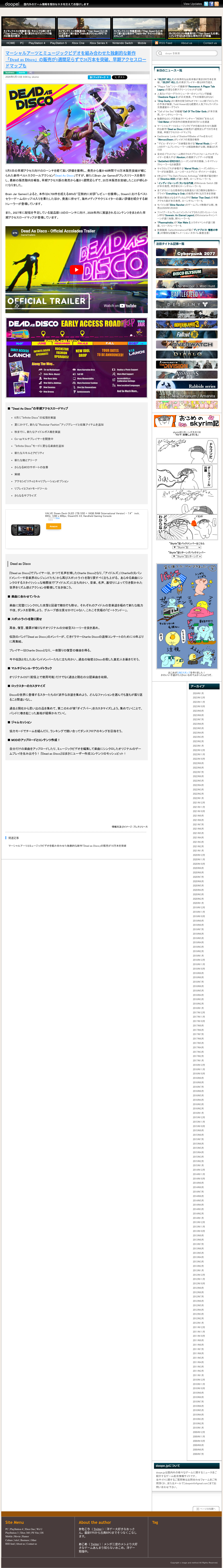Open PlayStation 5 navigation item

[x=58, y=43]
